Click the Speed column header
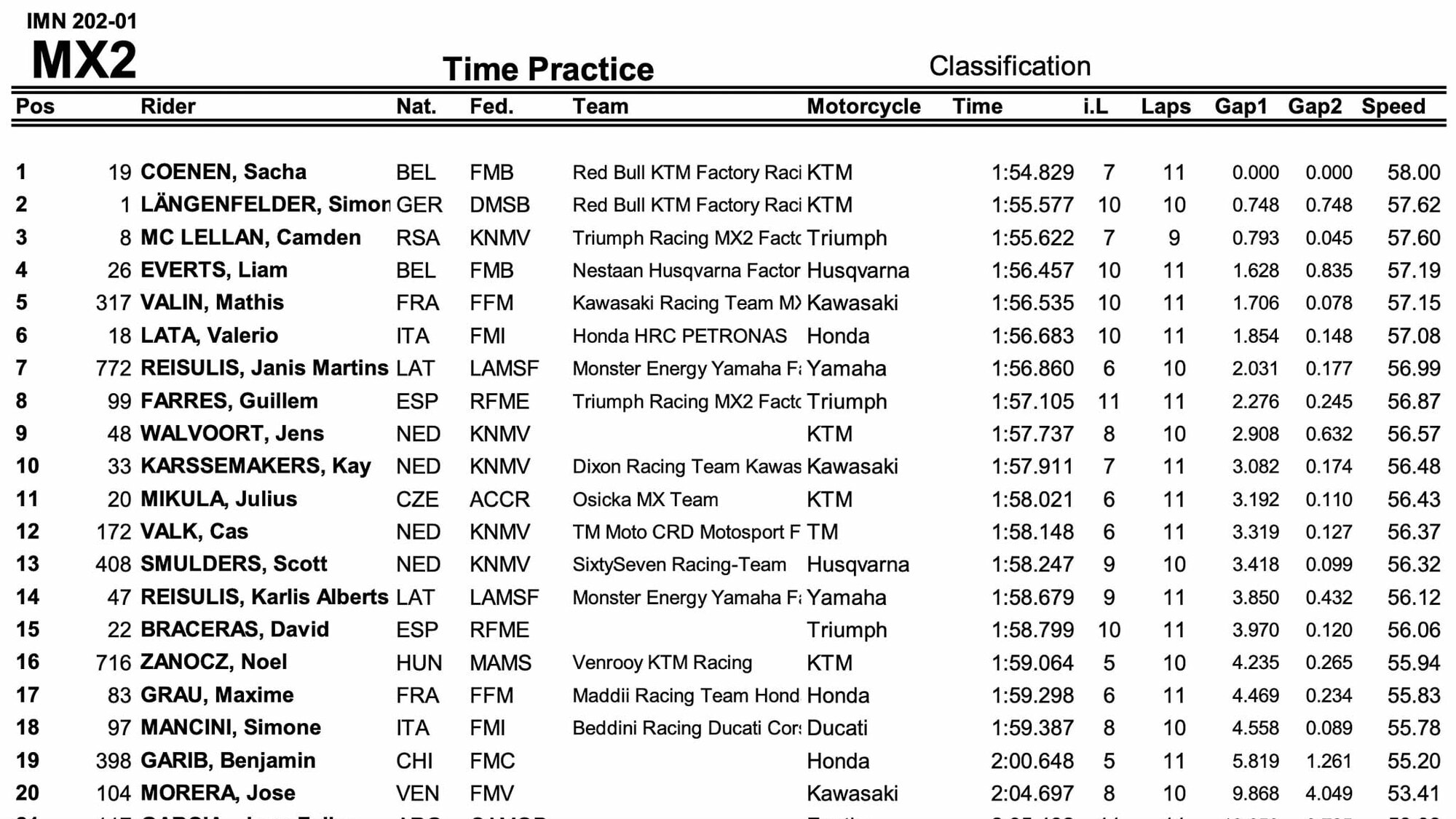1456x819 pixels. point(1393,106)
